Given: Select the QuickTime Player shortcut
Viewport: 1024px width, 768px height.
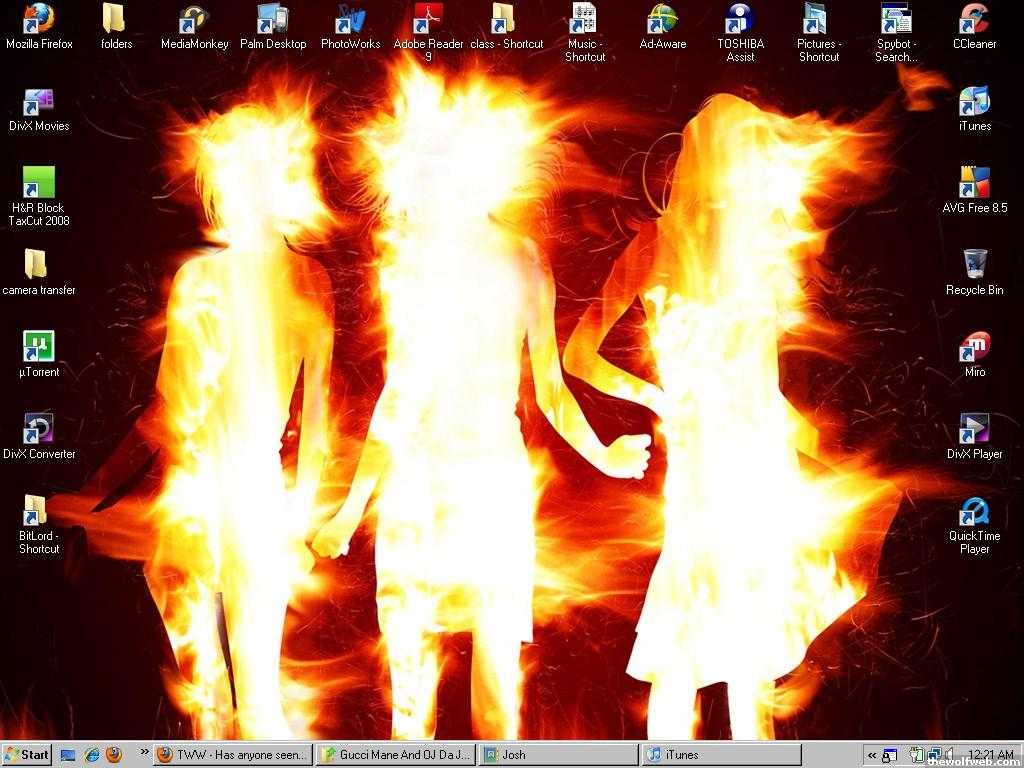Looking at the screenshot, I should pyautogui.click(x=974, y=511).
